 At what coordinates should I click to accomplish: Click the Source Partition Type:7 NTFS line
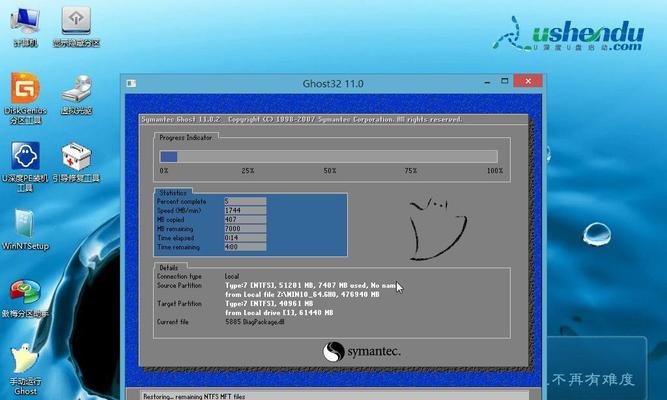(x=311, y=285)
